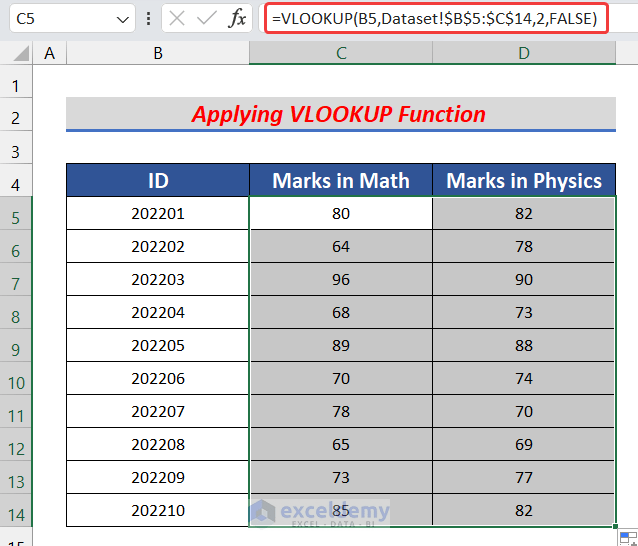
Task: Select cell with ID 202202
Action: 158,246
